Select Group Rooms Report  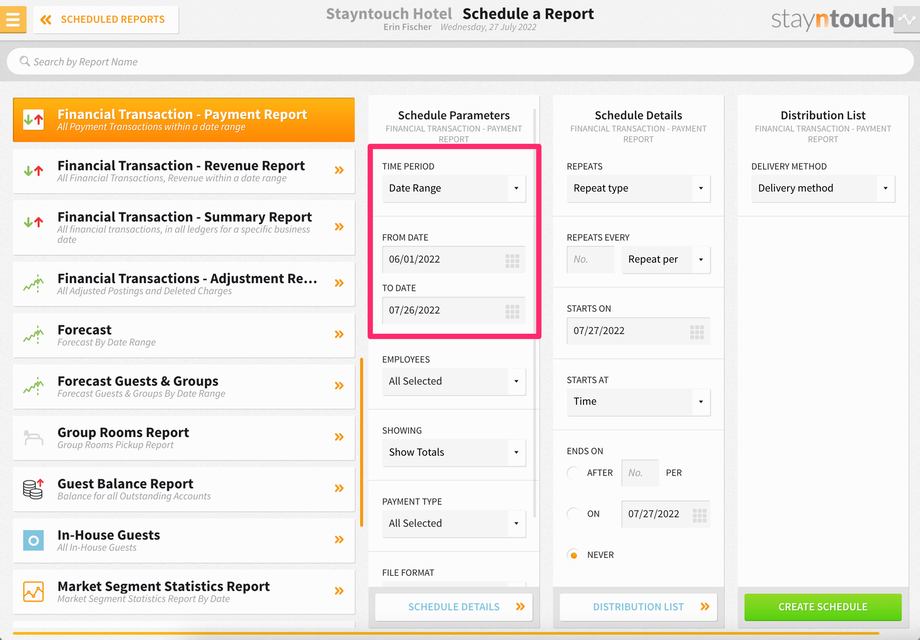click(x=184, y=438)
